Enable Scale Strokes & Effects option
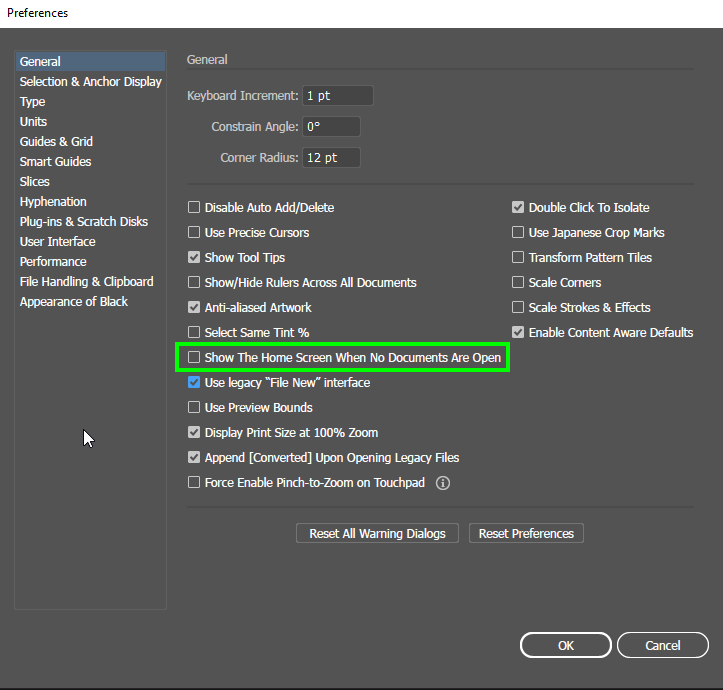The image size is (723, 690). click(518, 308)
